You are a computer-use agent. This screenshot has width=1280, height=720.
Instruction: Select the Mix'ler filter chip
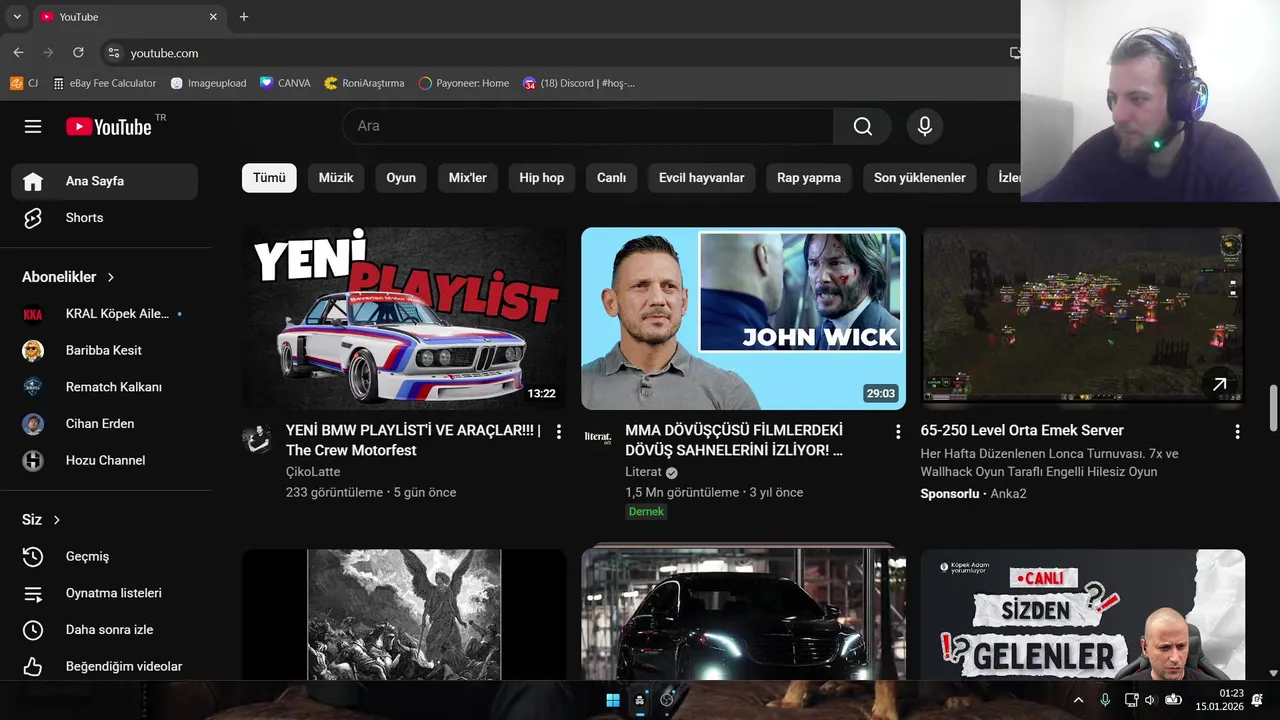click(x=467, y=178)
